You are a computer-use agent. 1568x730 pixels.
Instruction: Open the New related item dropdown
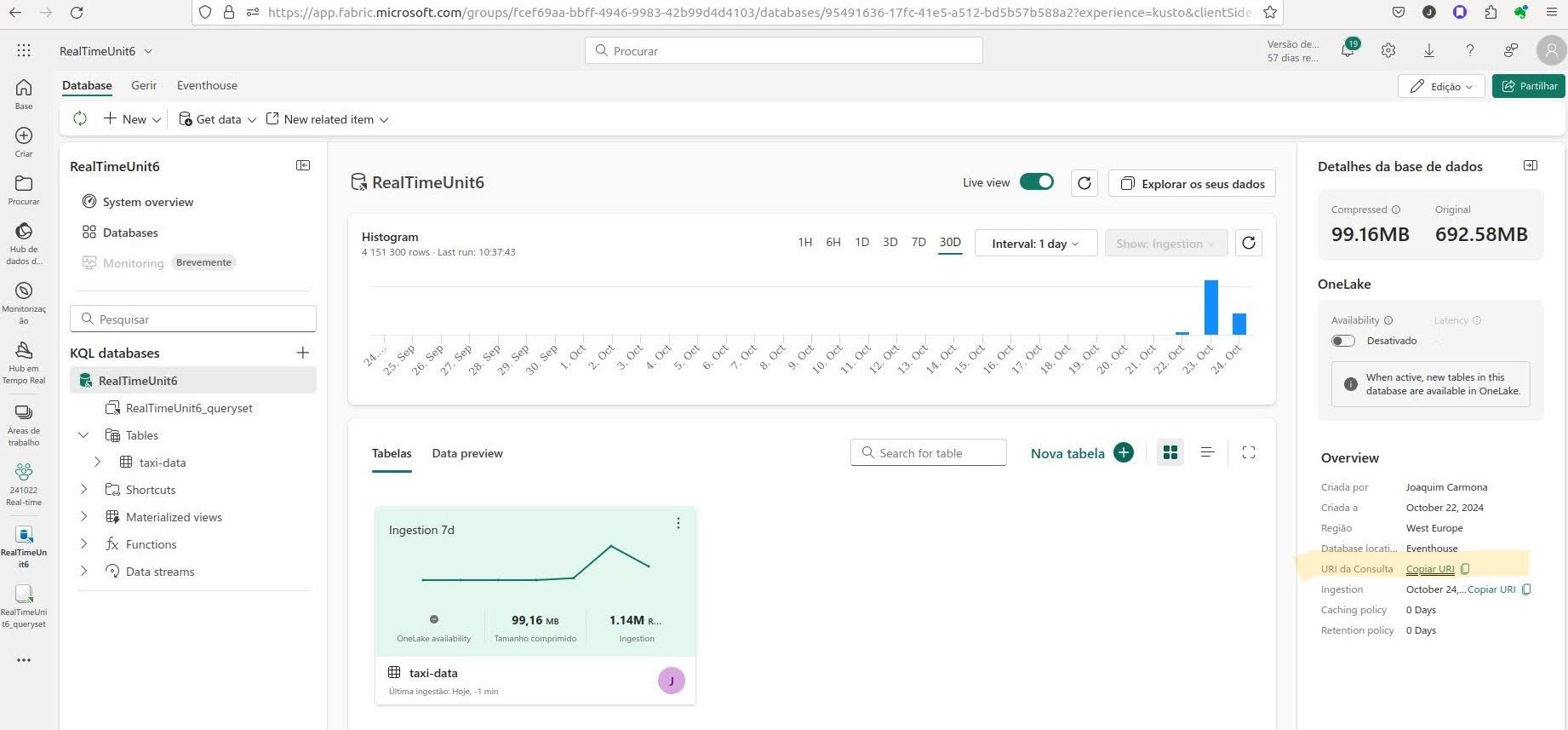pos(328,119)
